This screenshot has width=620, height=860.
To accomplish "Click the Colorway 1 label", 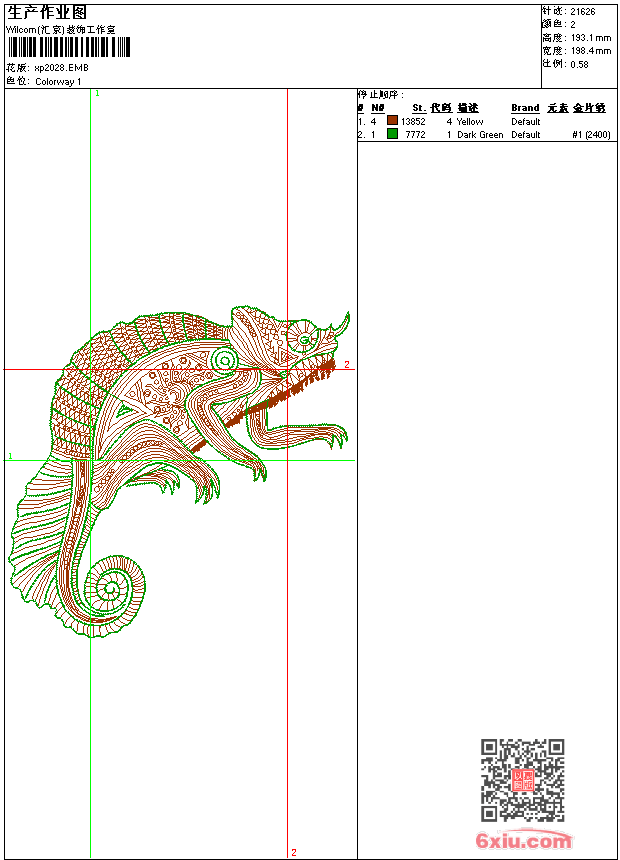I will coord(58,81).
